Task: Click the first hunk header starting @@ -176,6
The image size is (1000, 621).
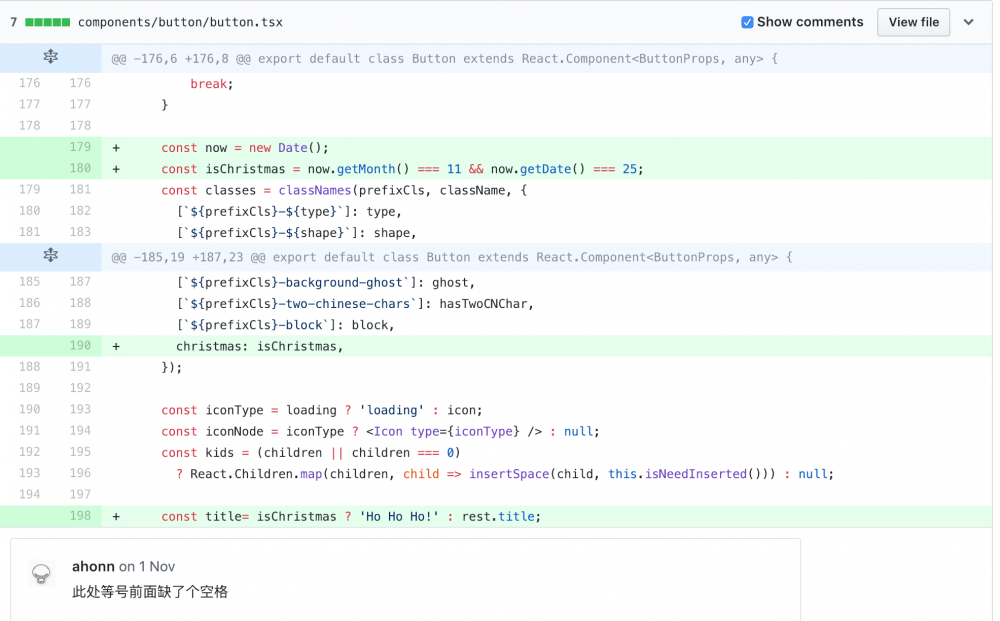Action: tap(444, 59)
